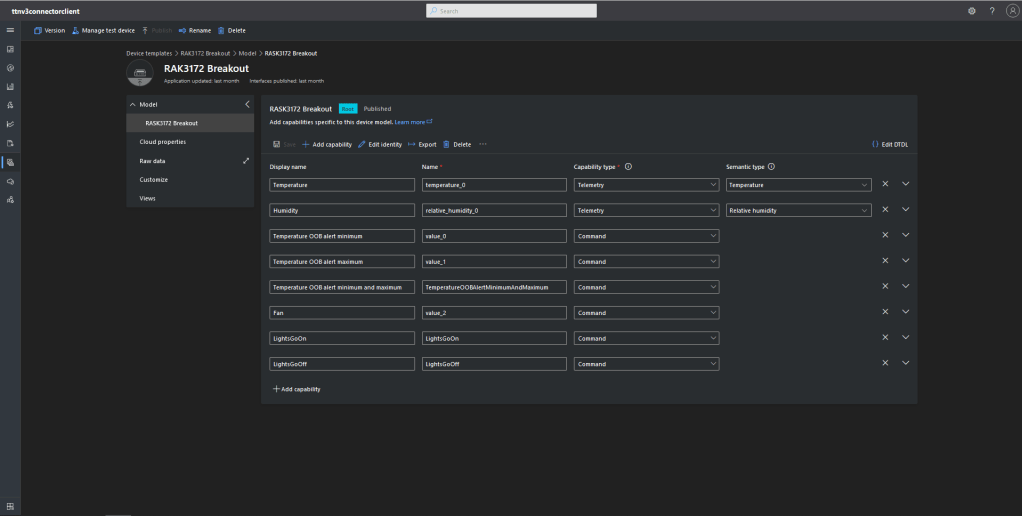Click the Semantic type info icon

772,167
